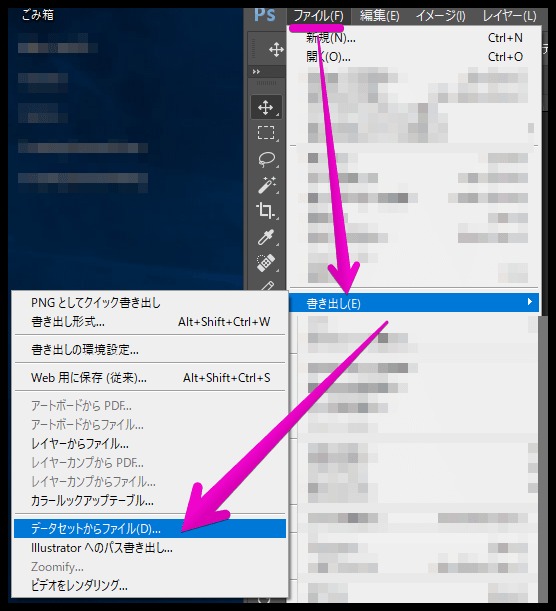This screenshot has height=611, width=556.
Task: Select the Crop tool
Action: 266,211
